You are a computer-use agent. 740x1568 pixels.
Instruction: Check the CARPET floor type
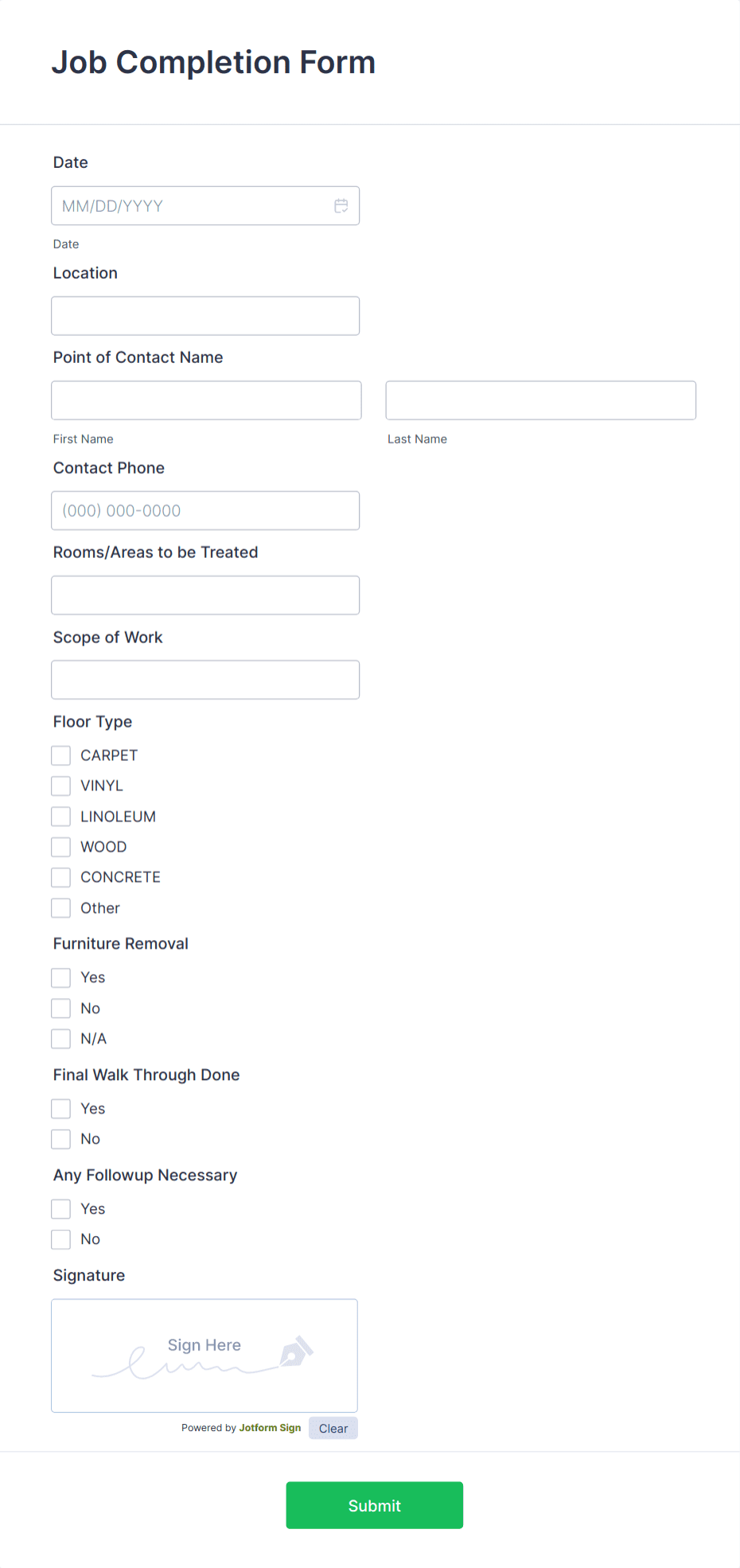(60, 755)
